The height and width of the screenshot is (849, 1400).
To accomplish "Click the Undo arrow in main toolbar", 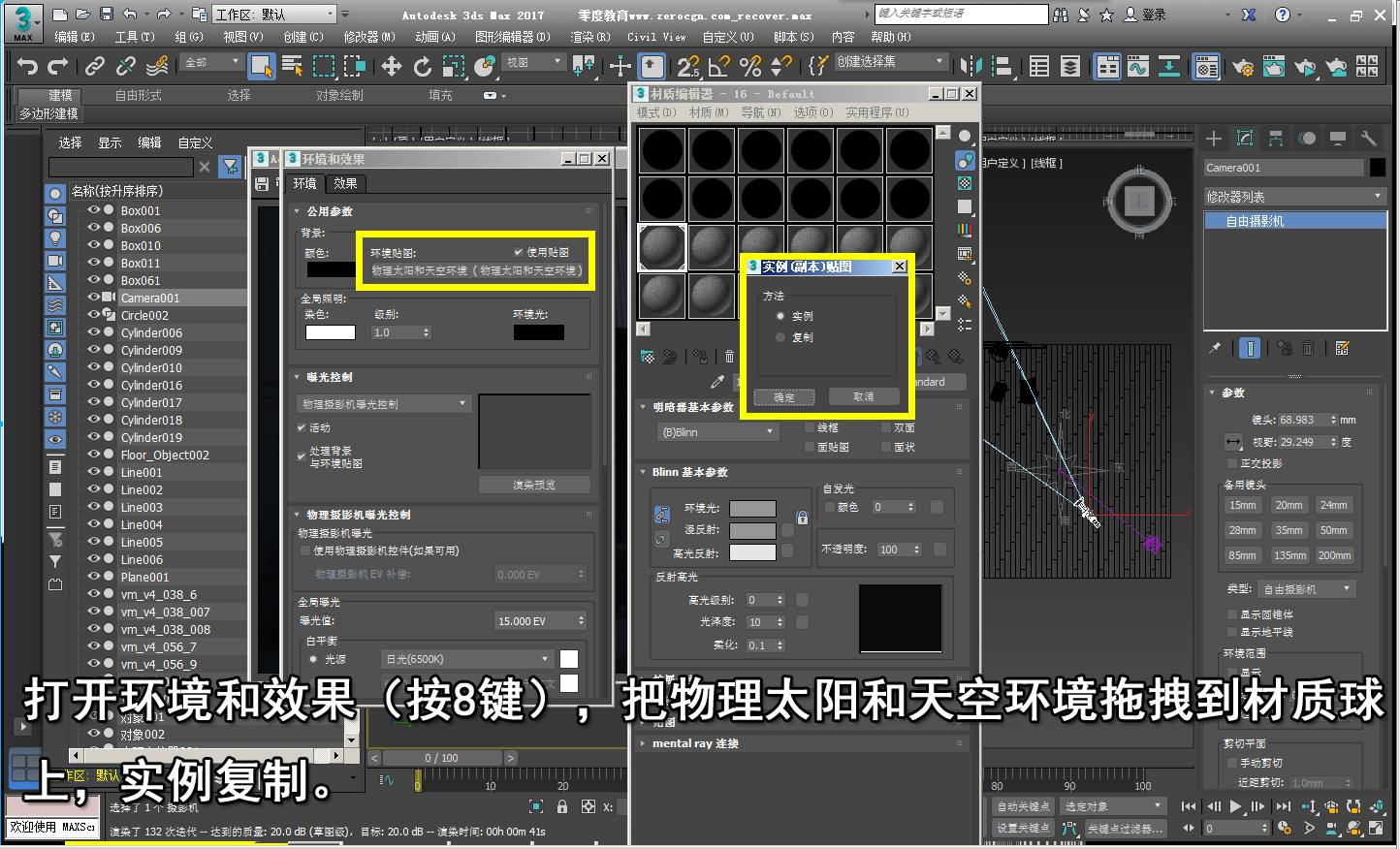I will (27, 66).
